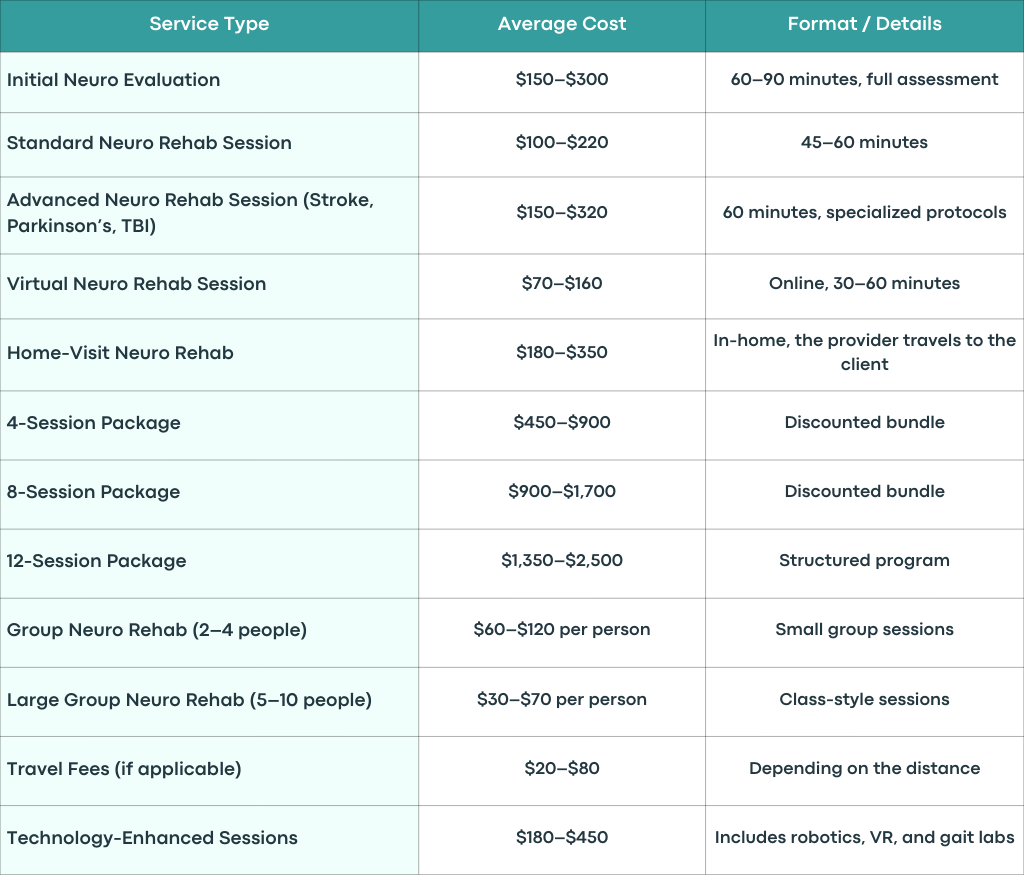Select the Average Cost column header

[x=562, y=24]
